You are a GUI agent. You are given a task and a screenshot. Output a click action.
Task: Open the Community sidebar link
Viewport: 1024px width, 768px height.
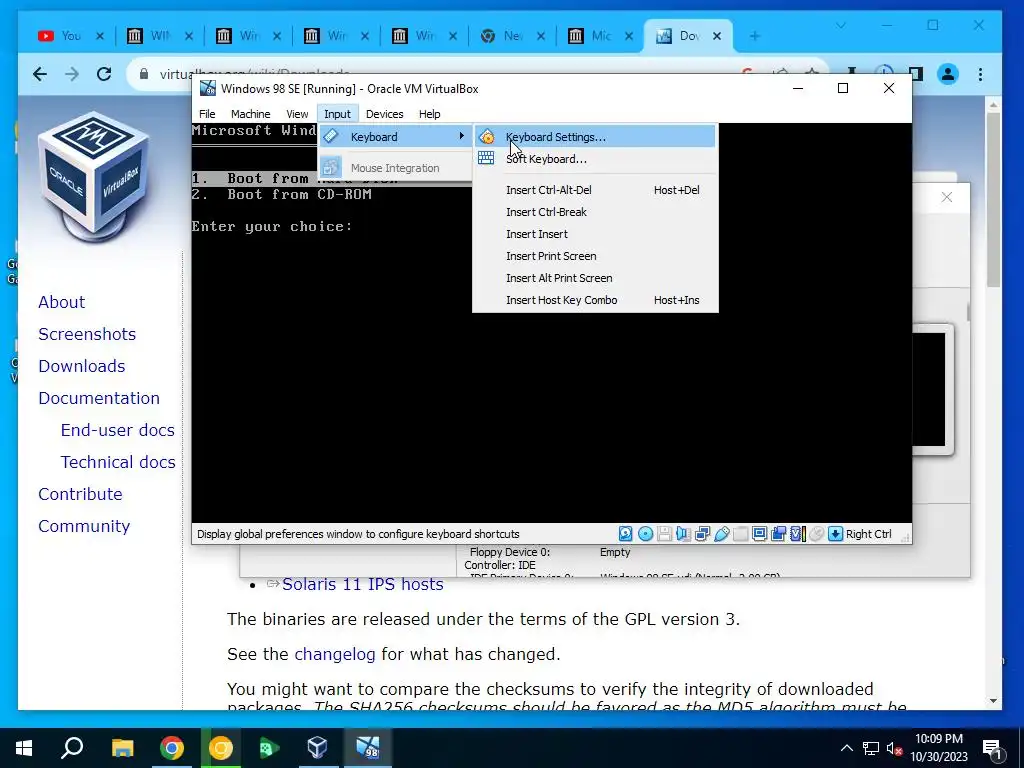click(x=84, y=526)
